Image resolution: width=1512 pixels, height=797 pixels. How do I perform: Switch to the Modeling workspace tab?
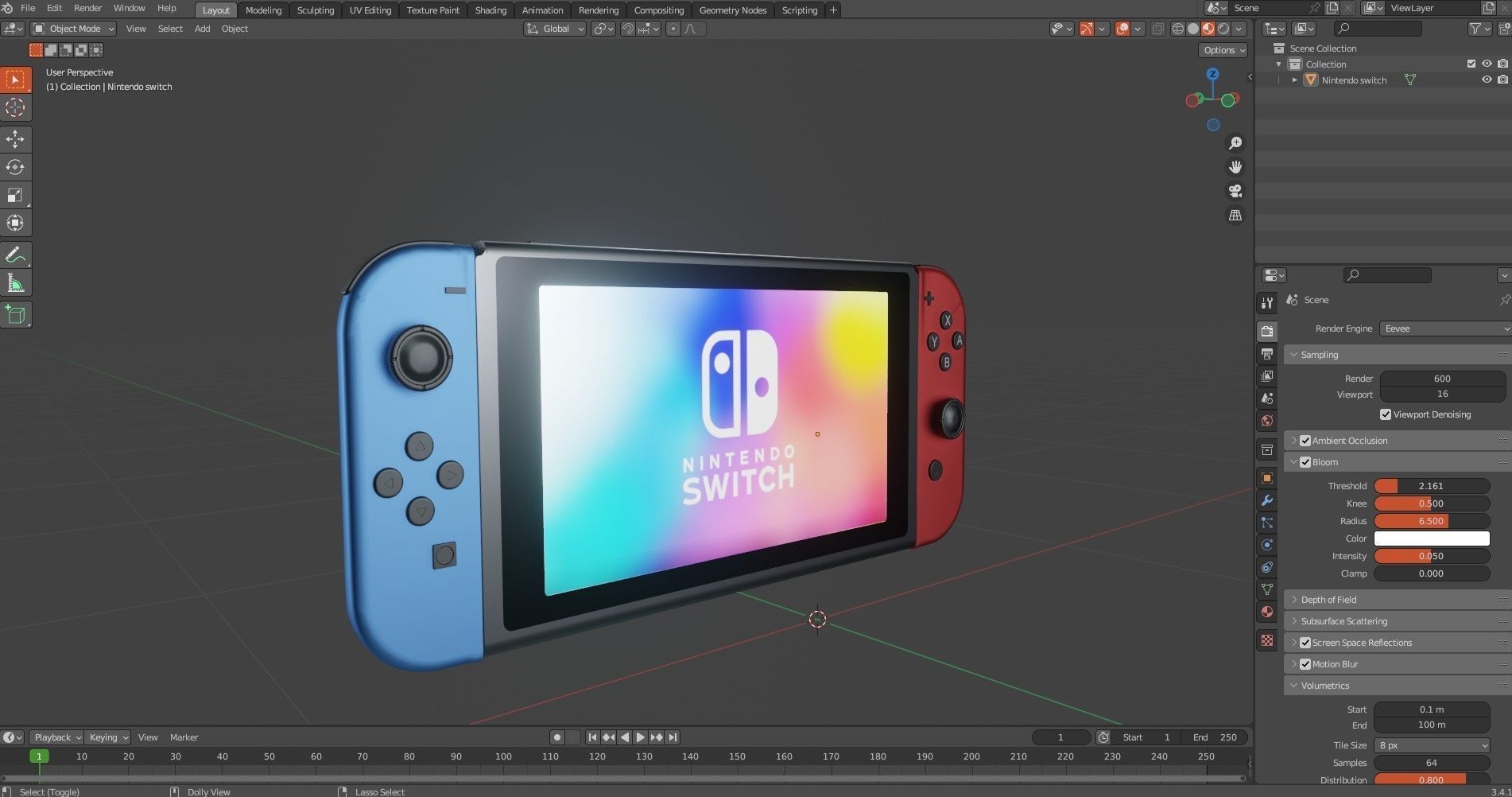coord(263,10)
